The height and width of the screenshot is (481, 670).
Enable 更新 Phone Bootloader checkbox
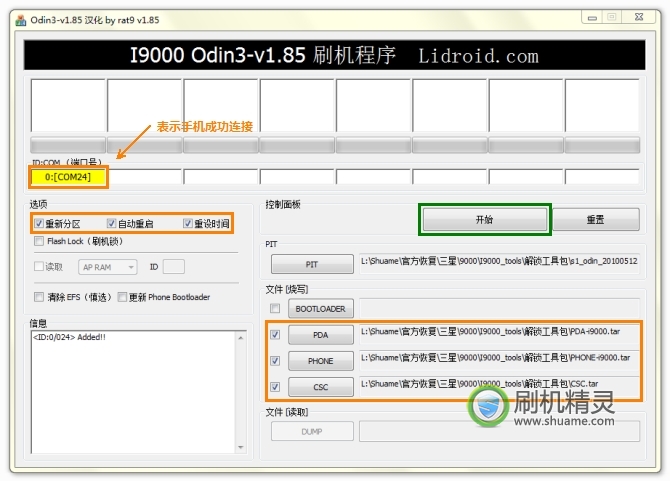click(122, 297)
